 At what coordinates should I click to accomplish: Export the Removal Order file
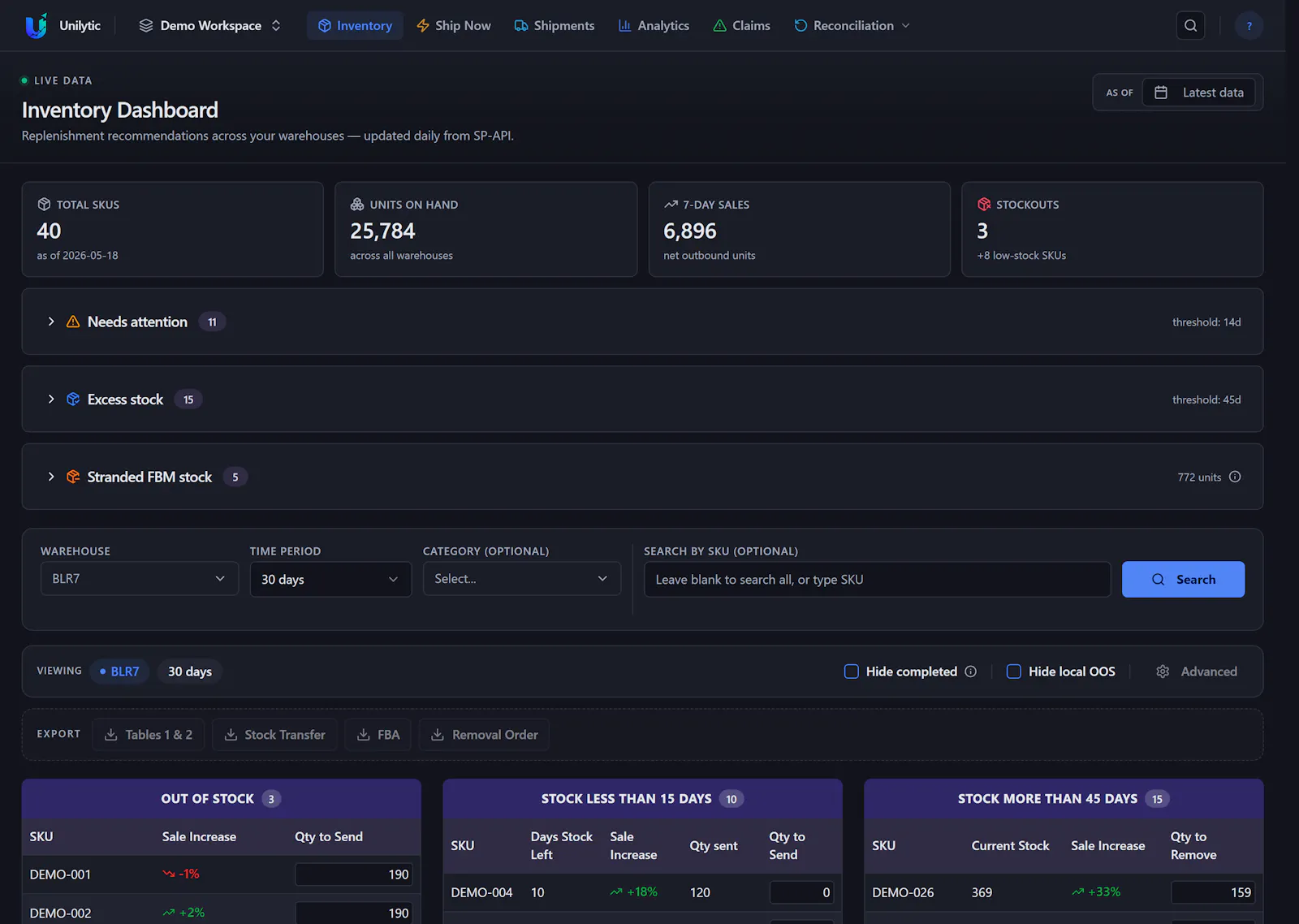(484, 735)
